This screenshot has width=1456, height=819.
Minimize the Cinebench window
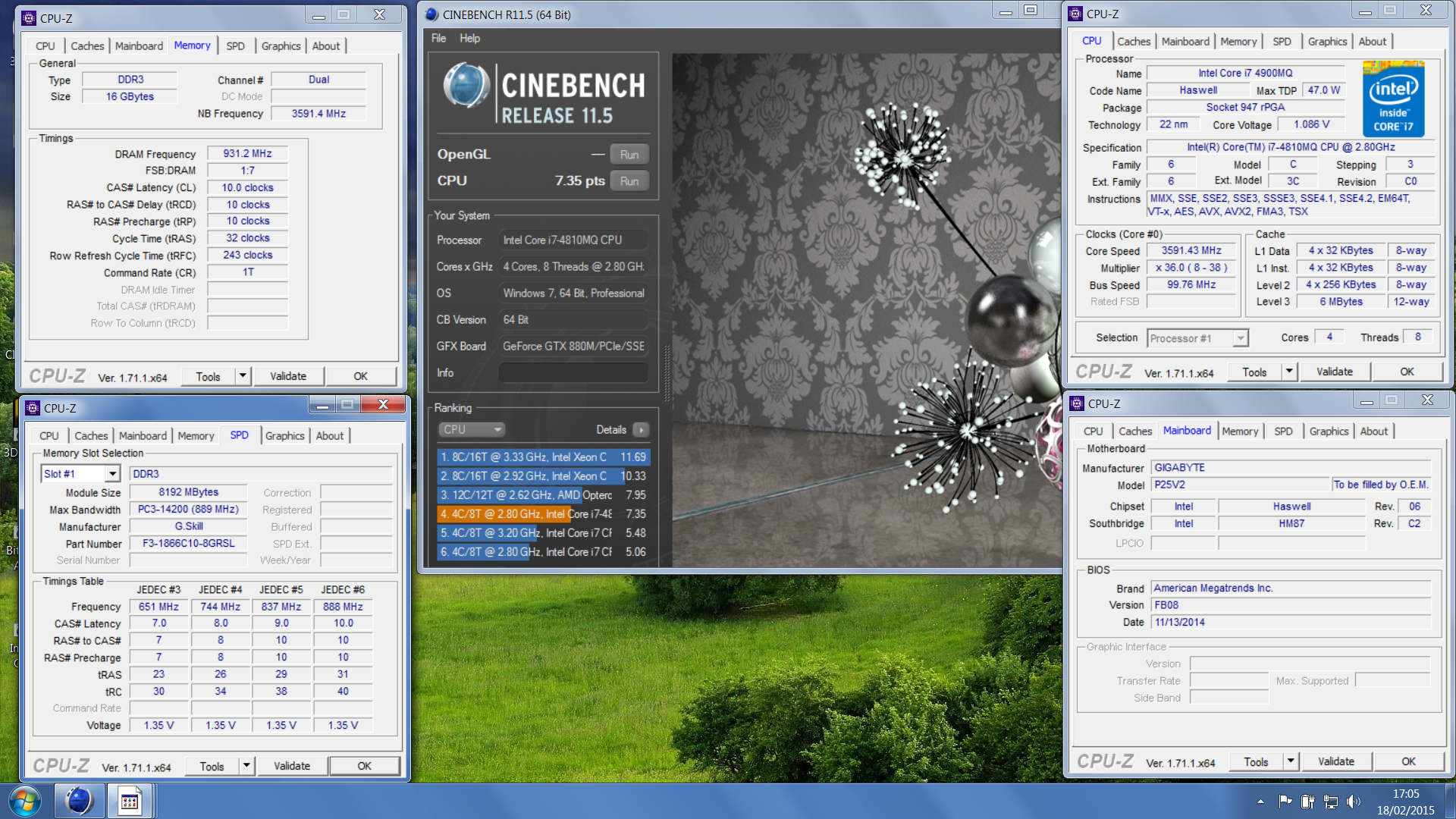(1006, 11)
